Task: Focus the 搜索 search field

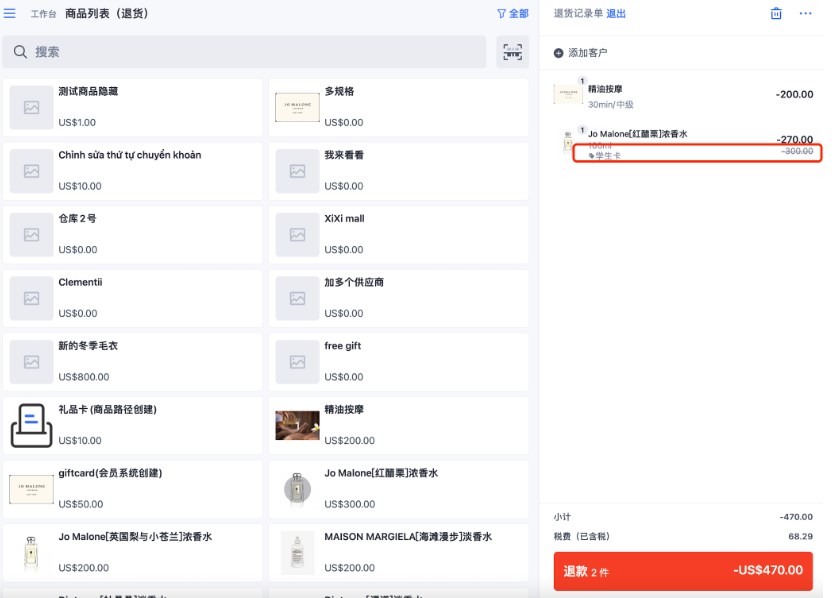Action: click(244, 52)
